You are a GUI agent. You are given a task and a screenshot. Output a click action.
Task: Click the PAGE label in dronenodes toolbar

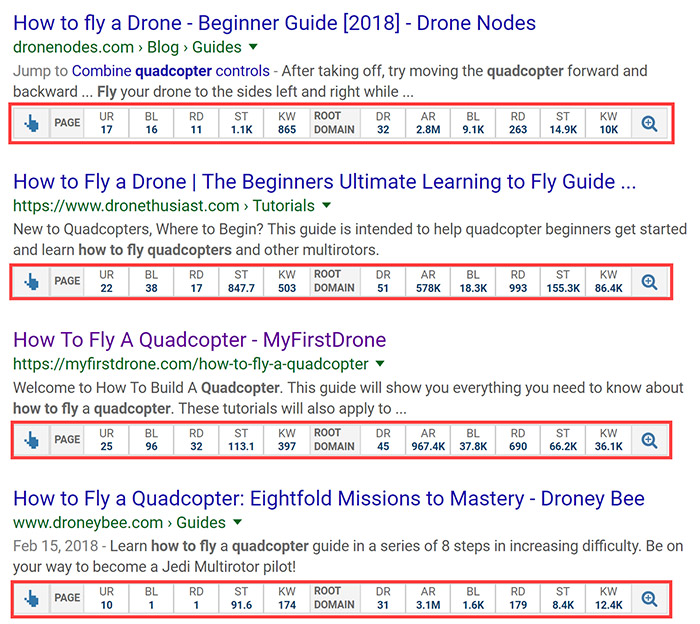click(67, 123)
